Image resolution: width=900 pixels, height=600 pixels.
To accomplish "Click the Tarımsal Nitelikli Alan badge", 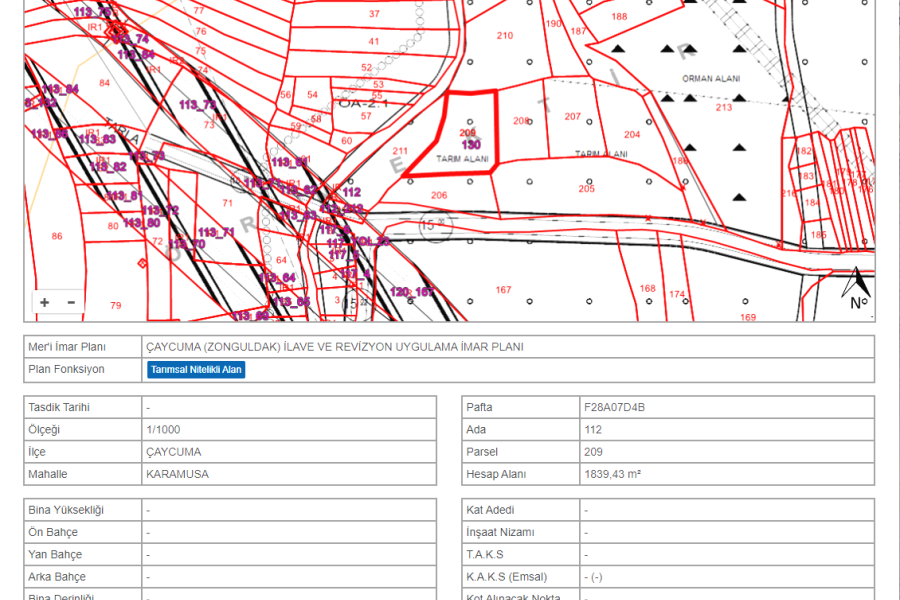I will 196,369.
